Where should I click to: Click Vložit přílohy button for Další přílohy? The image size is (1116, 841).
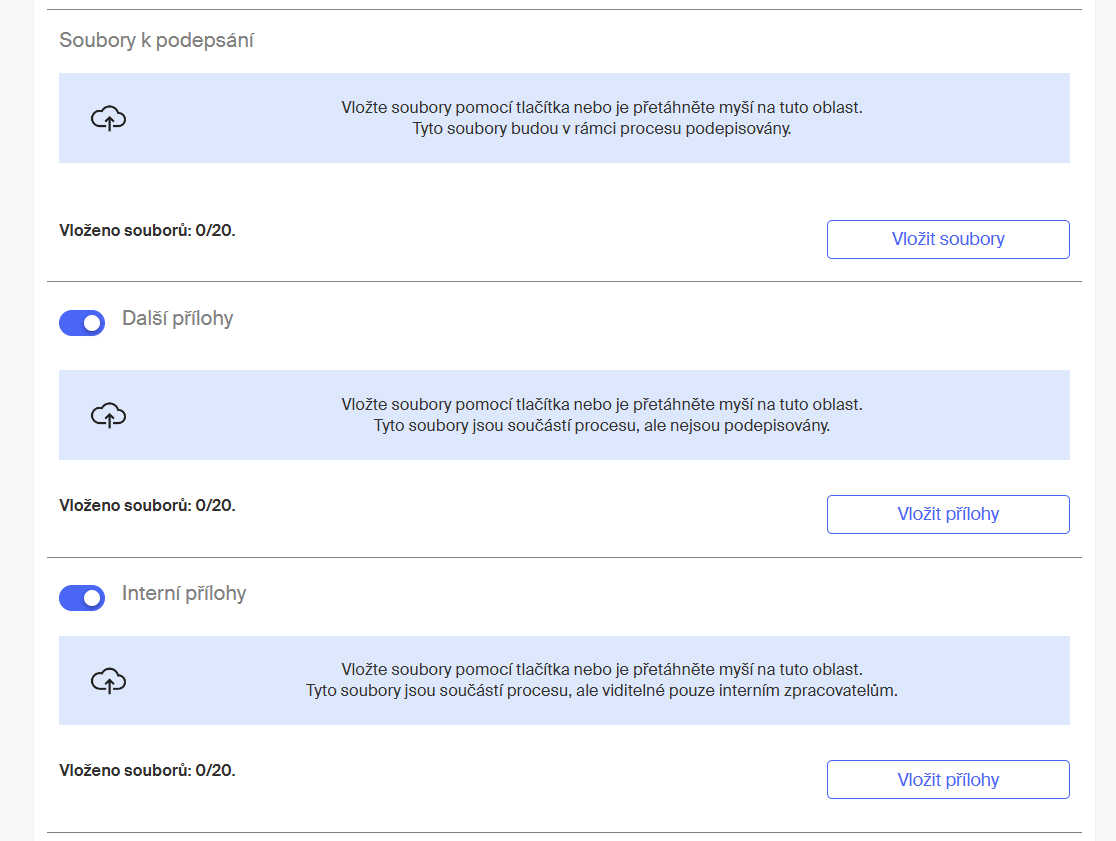pos(948,514)
